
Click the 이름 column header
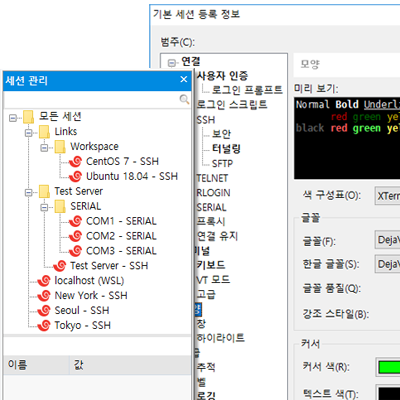[37, 365]
